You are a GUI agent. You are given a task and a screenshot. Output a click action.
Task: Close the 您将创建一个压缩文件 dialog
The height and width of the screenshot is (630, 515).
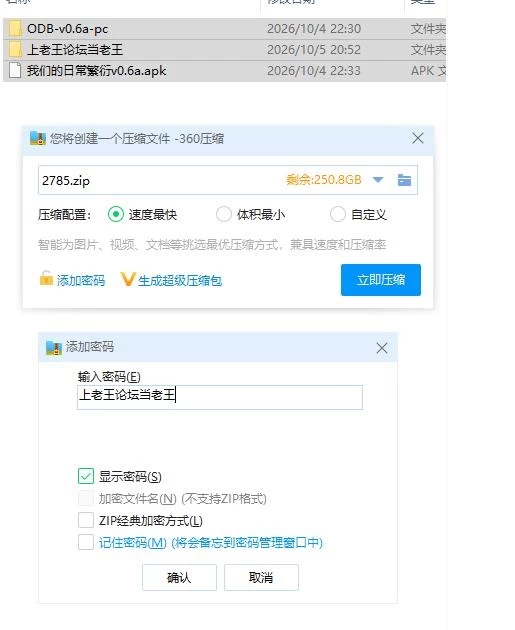pyautogui.click(x=418, y=138)
